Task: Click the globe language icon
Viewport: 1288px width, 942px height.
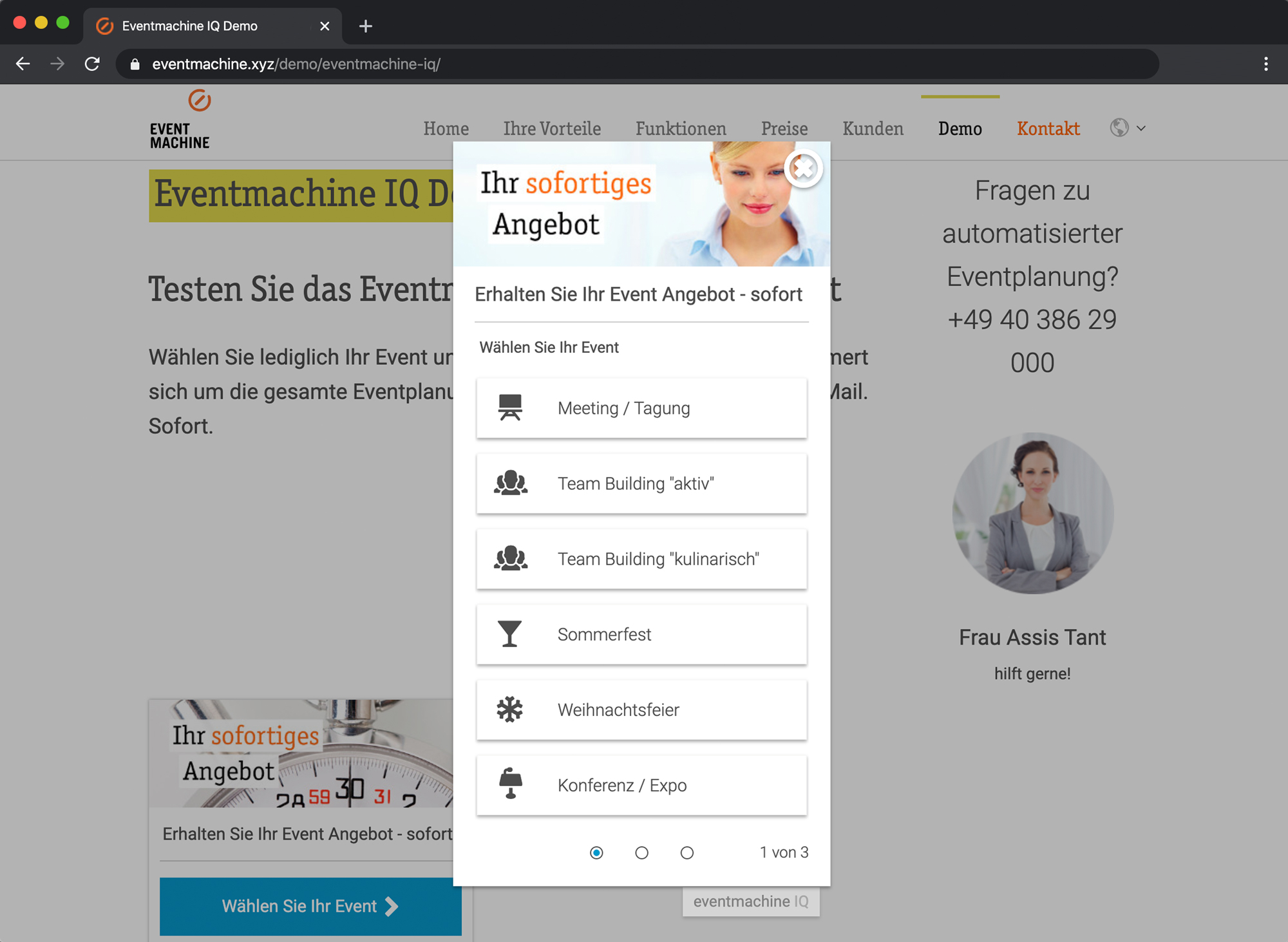Action: 1119,128
